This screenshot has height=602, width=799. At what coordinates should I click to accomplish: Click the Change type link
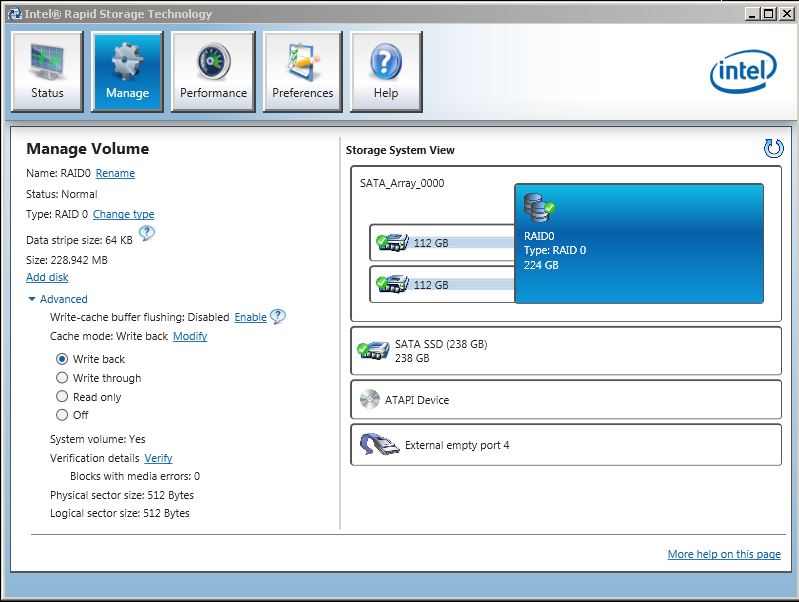point(123,214)
